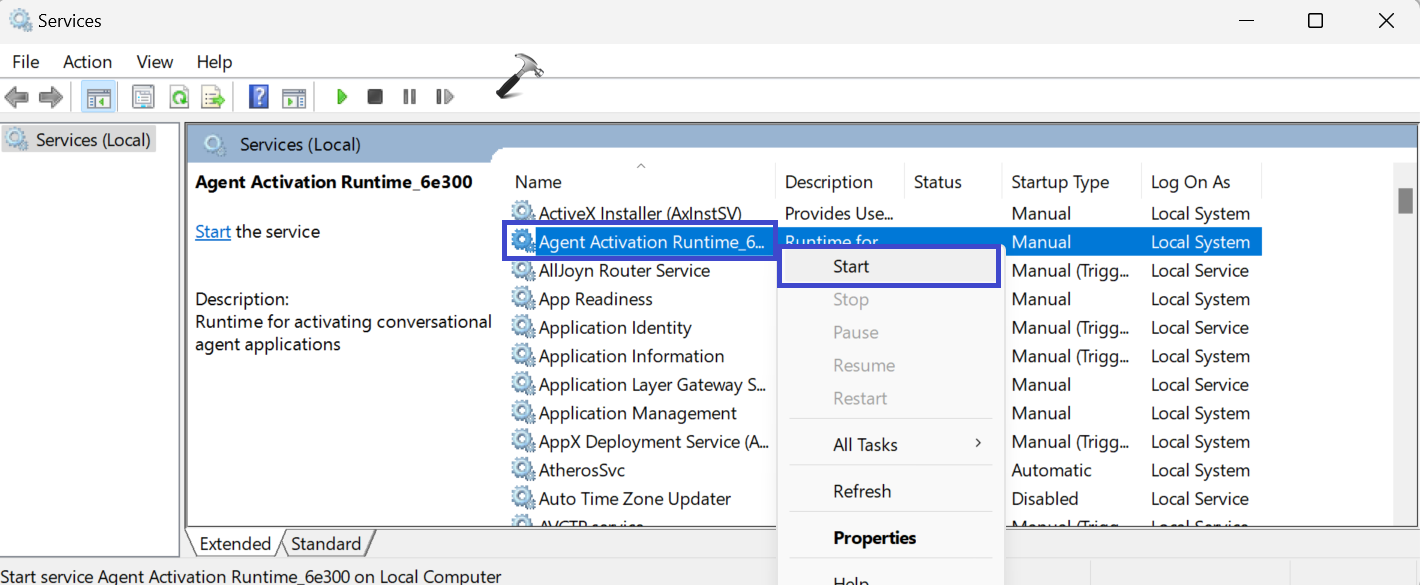This screenshot has width=1420, height=585.
Task: Choose Start from the context menu
Action: [851, 267]
